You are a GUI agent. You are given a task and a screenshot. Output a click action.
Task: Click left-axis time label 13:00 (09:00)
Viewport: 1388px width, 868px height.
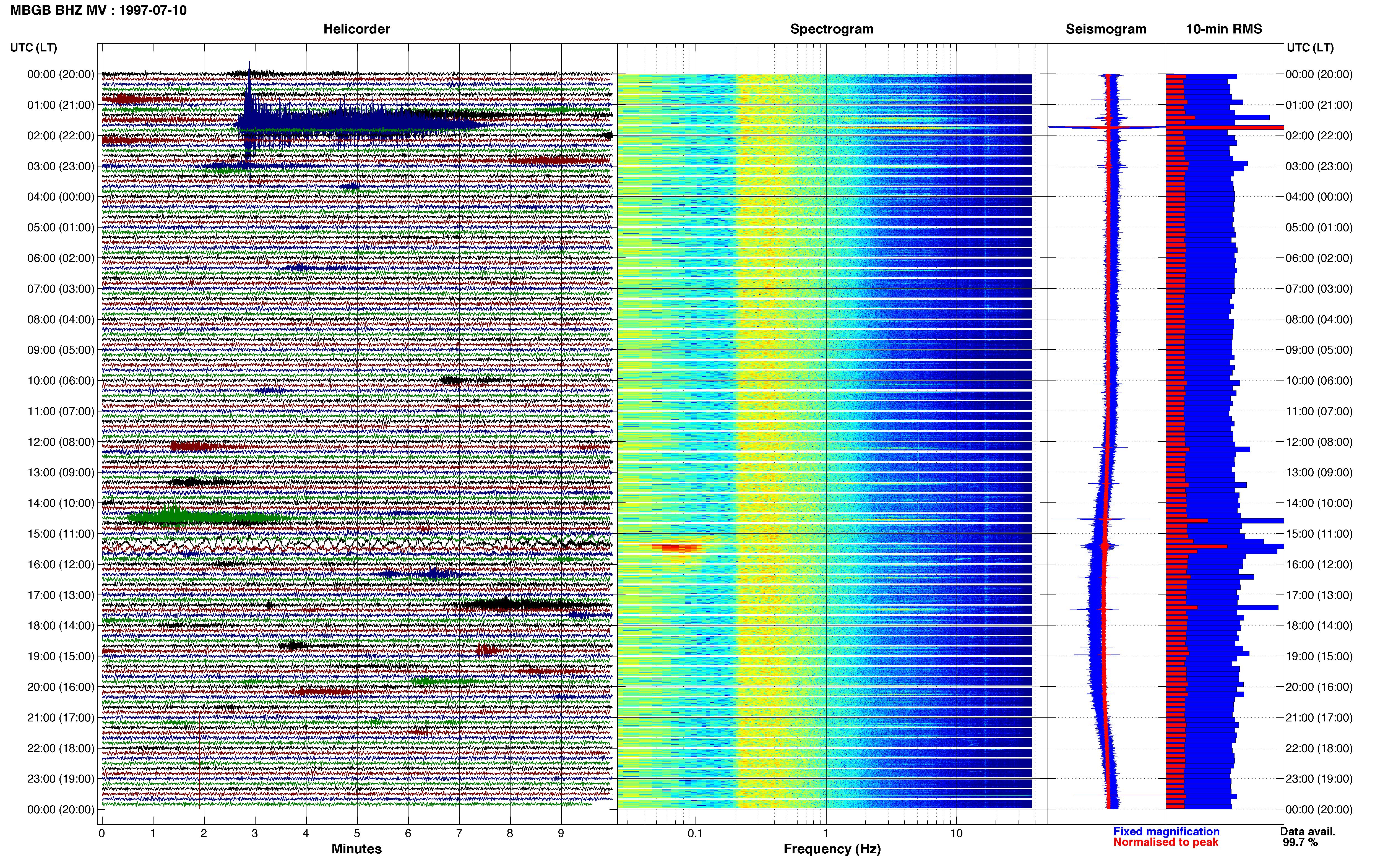[61, 473]
